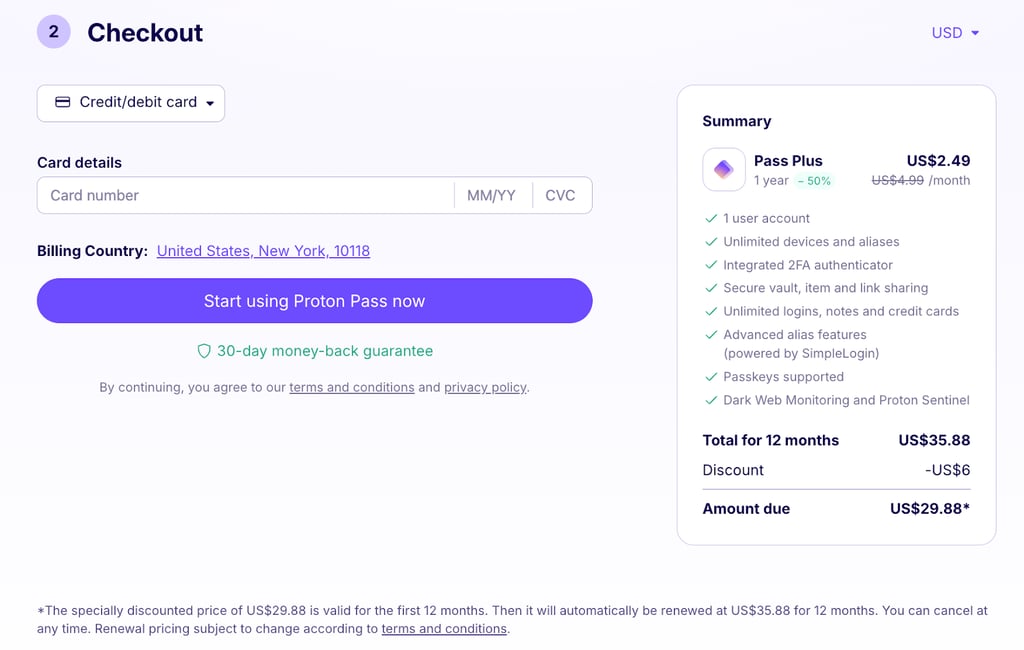Viewport: 1024px width, 650px height.
Task: Focus the Card number field
Action: pos(246,195)
